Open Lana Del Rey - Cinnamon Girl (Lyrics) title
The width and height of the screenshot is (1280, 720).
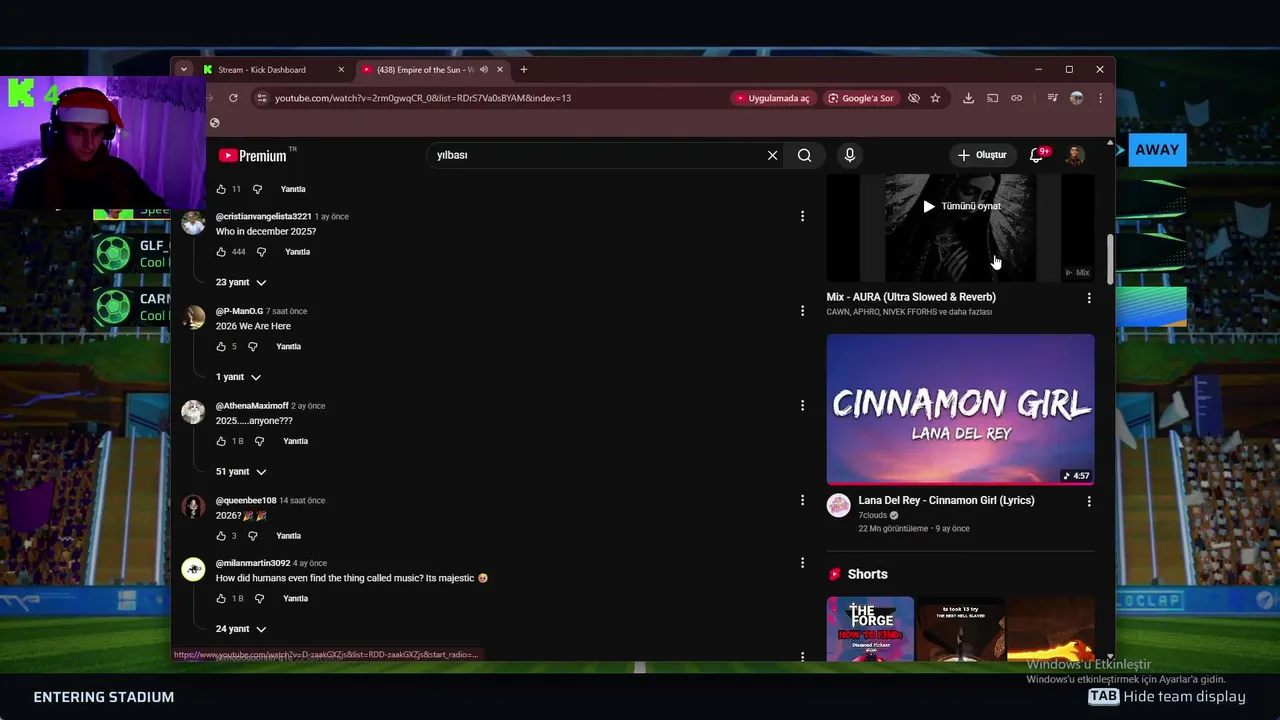tap(946, 500)
